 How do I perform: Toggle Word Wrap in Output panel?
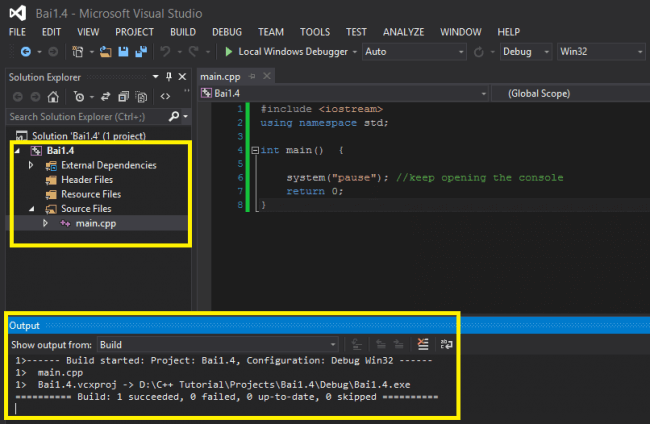[x=446, y=344]
